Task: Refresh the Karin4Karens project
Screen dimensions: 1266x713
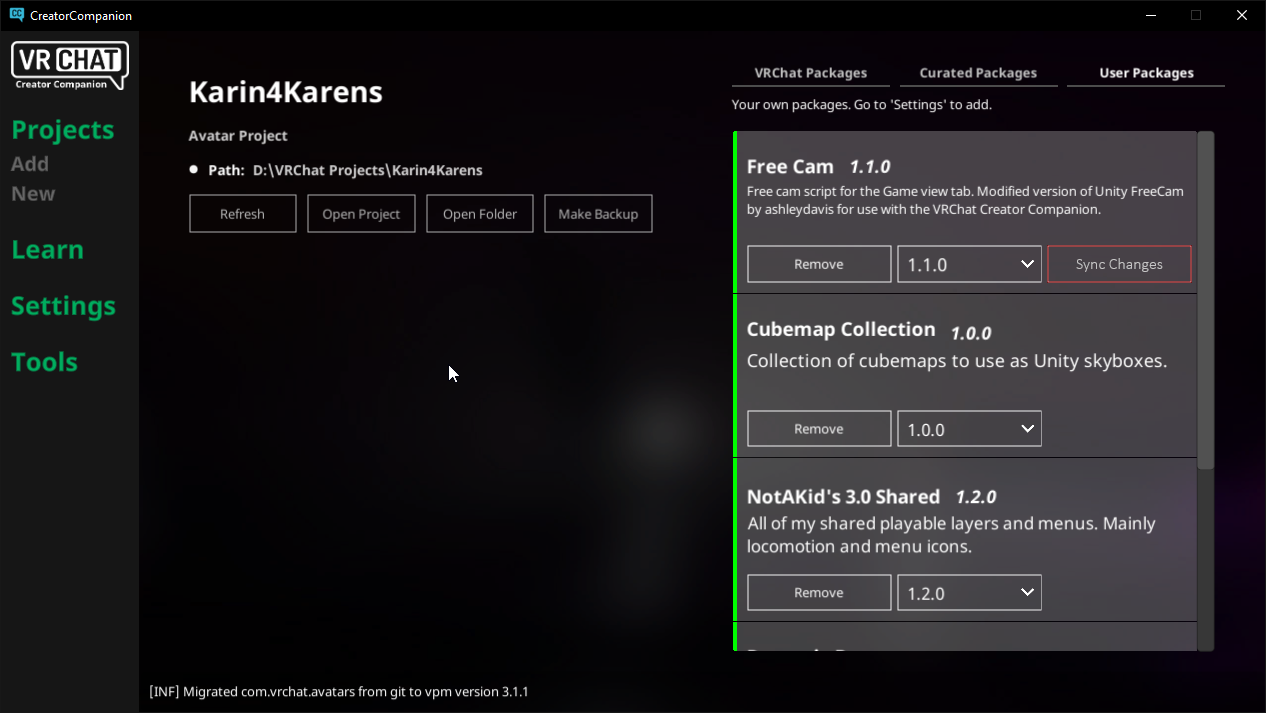Action: pyautogui.click(x=243, y=214)
